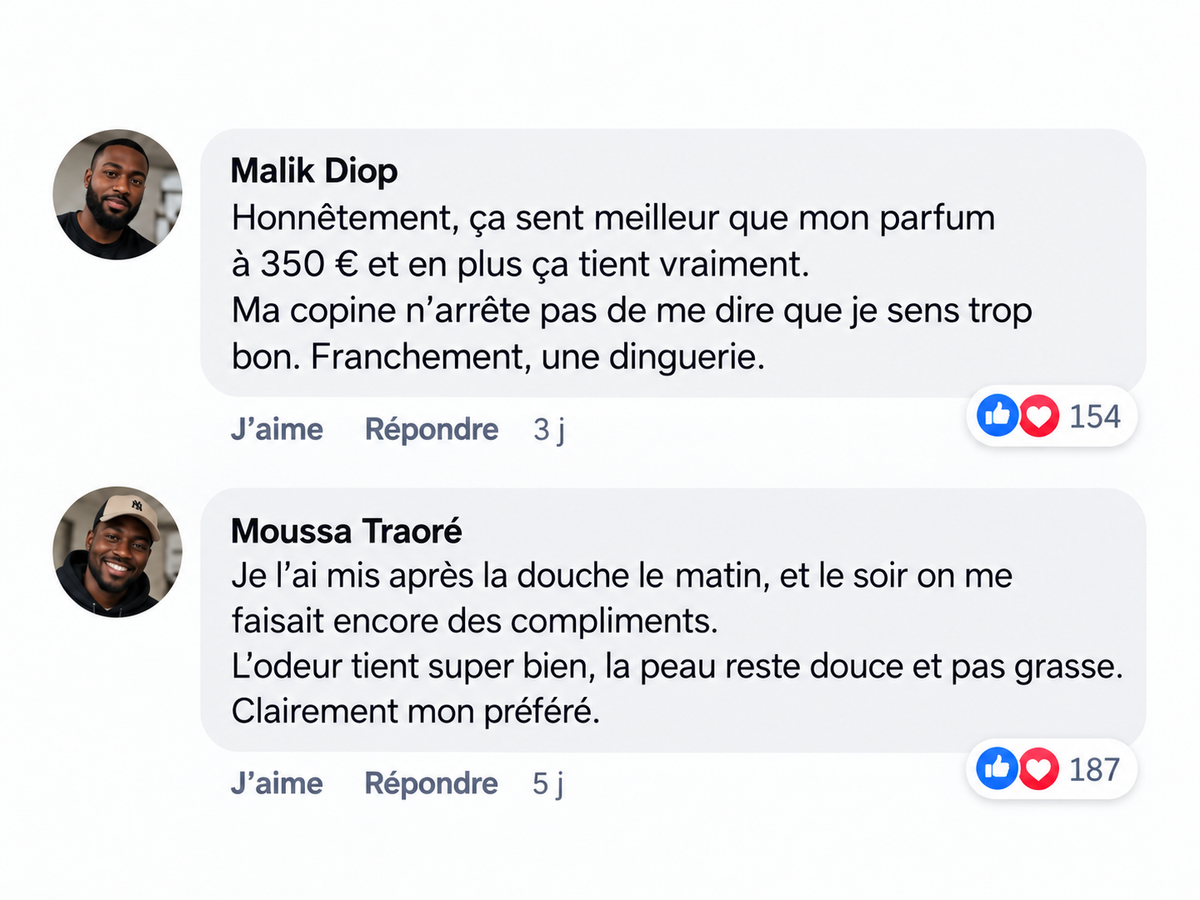
Task: Click the sentence 'Franchement, une dinguerie.'
Action: (538, 358)
